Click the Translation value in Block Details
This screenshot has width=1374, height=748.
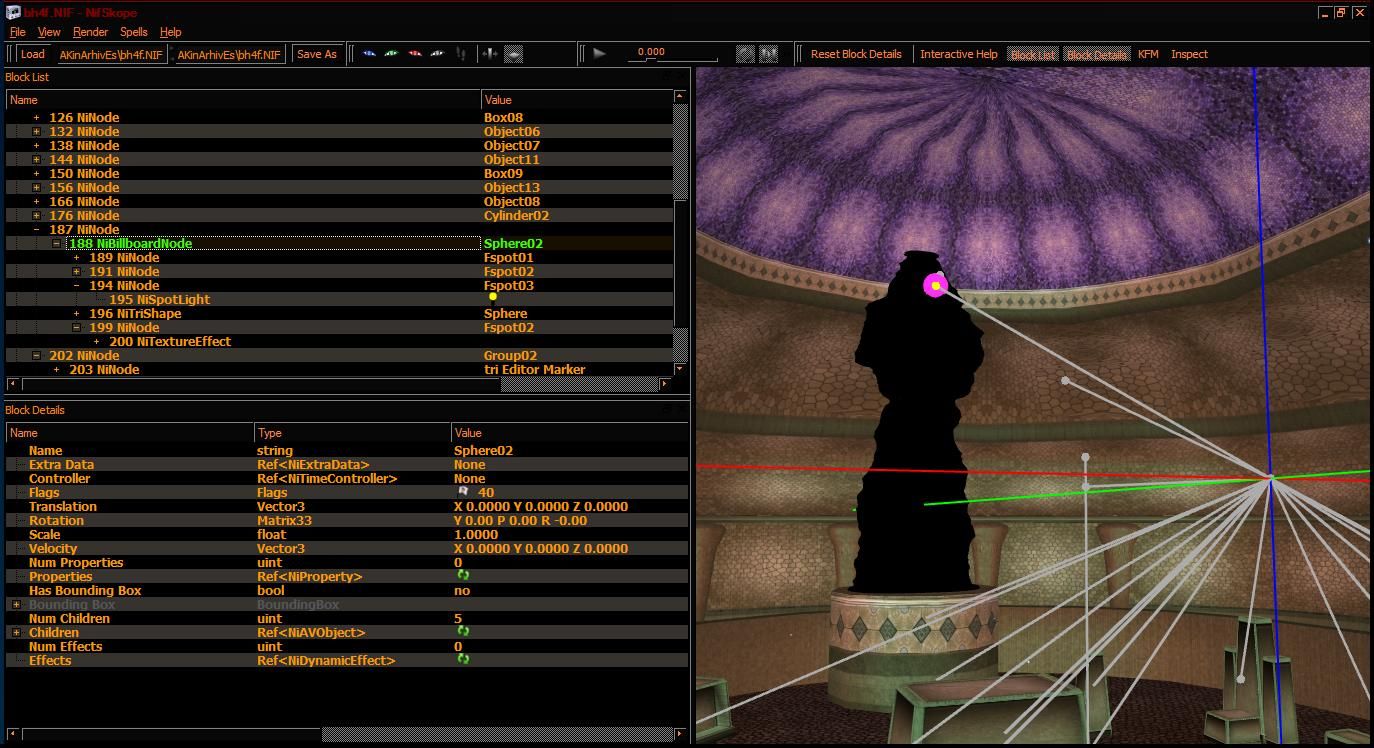(x=541, y=506)
